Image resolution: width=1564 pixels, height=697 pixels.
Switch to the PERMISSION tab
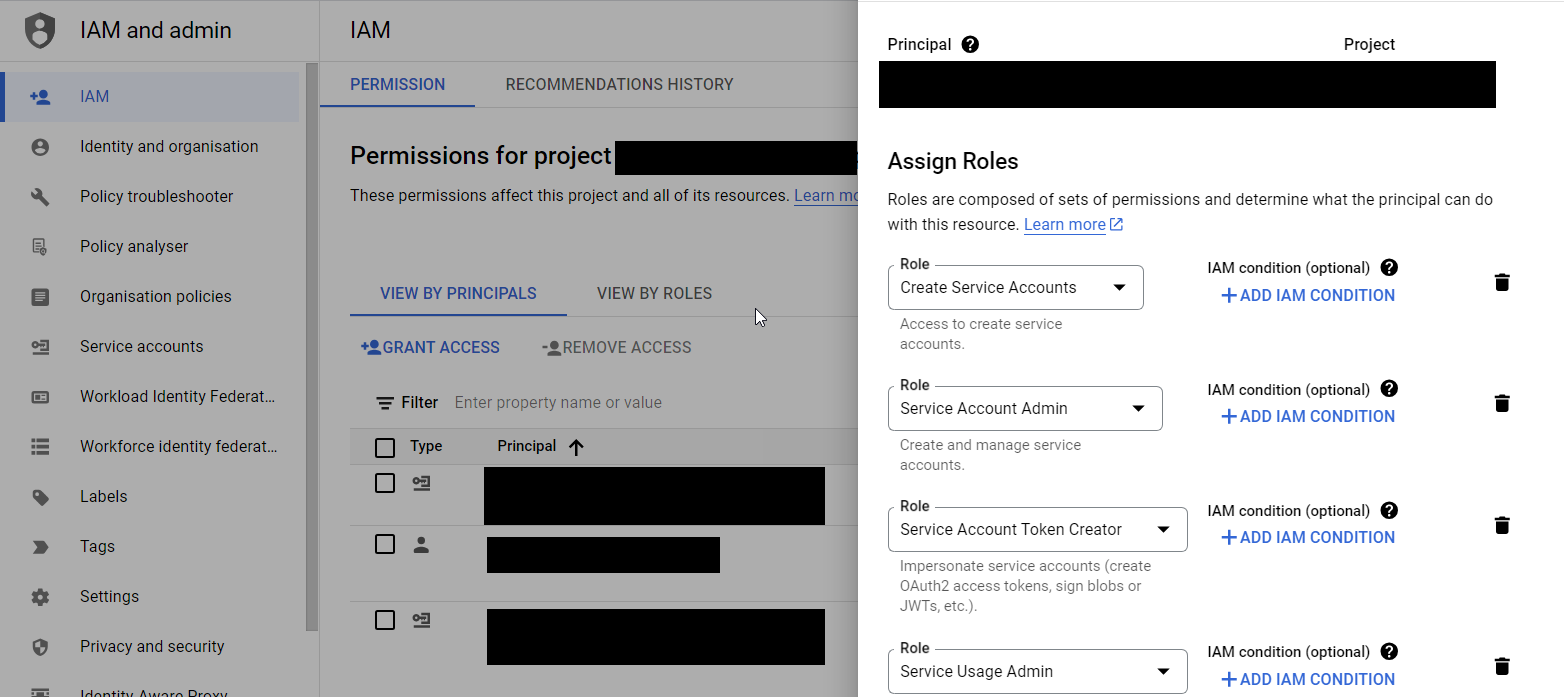point(398,85)
